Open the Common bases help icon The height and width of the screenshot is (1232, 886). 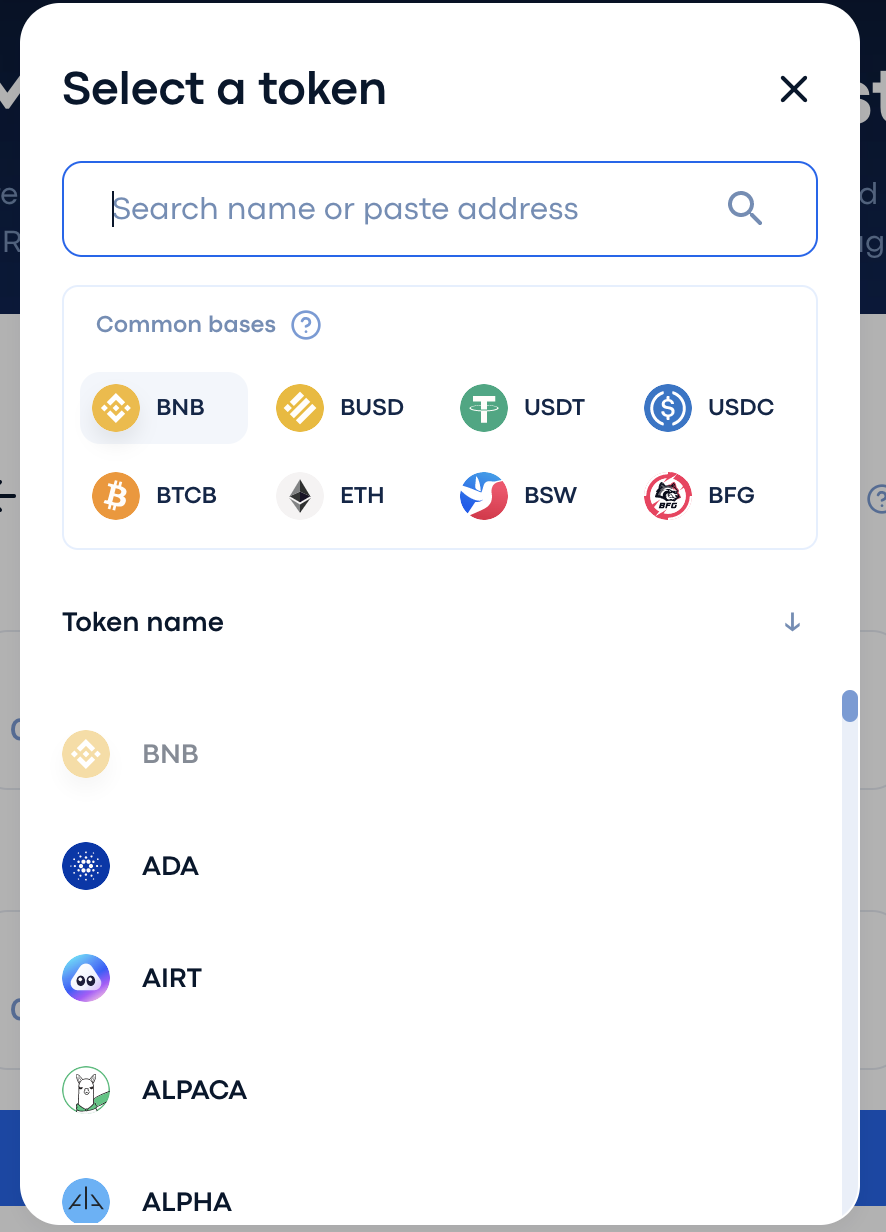pyautogui.click(x=305, y=325)
